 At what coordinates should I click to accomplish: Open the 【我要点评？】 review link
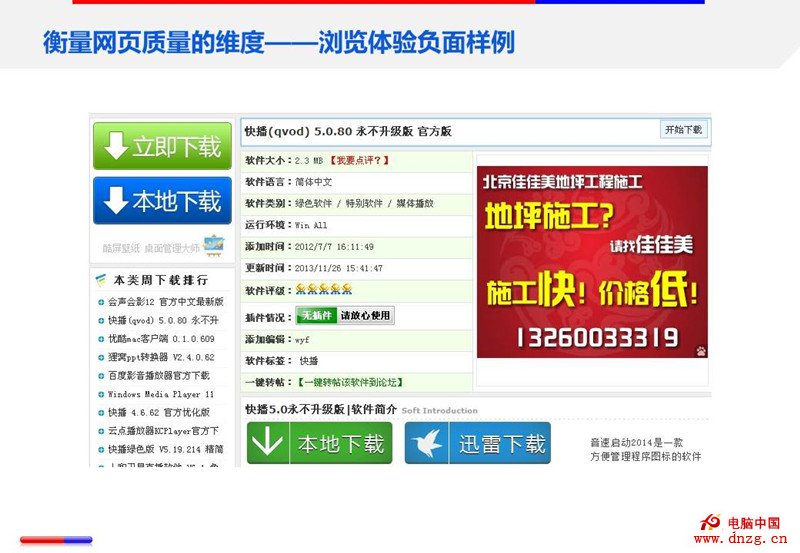(360, 160)
